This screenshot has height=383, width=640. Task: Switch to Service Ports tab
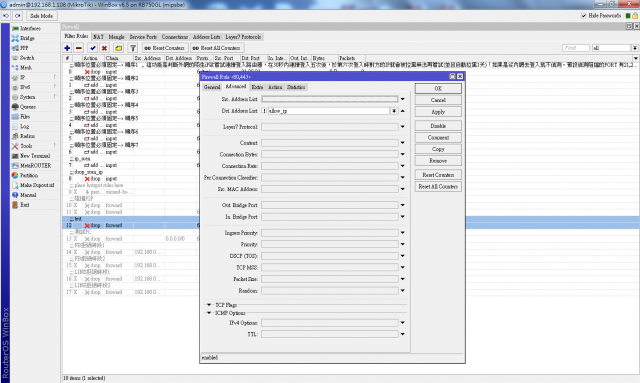[x=143, y=37]
